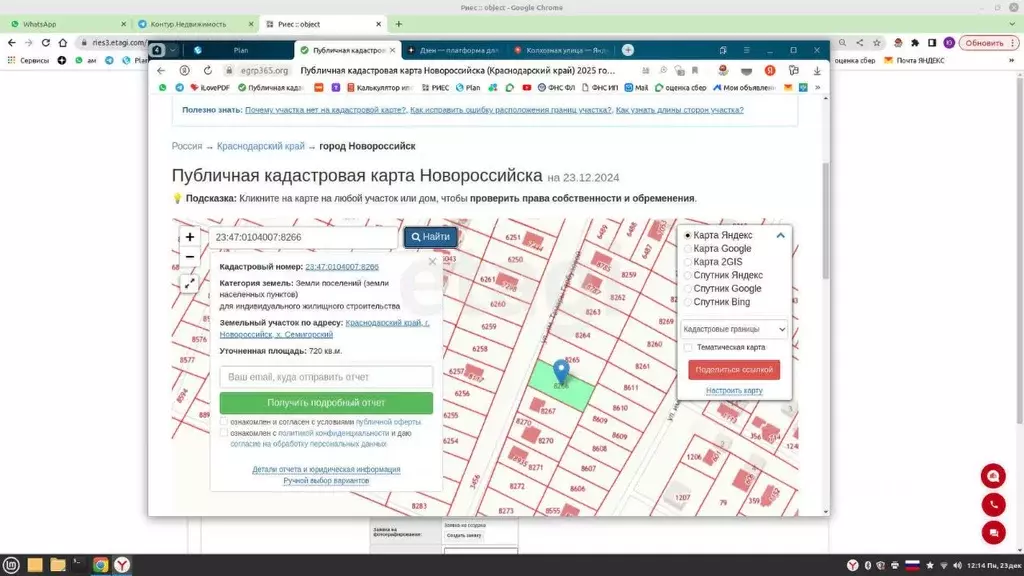
Task: Toggle fullscreen map mode icon
Action: coord(189,283)
